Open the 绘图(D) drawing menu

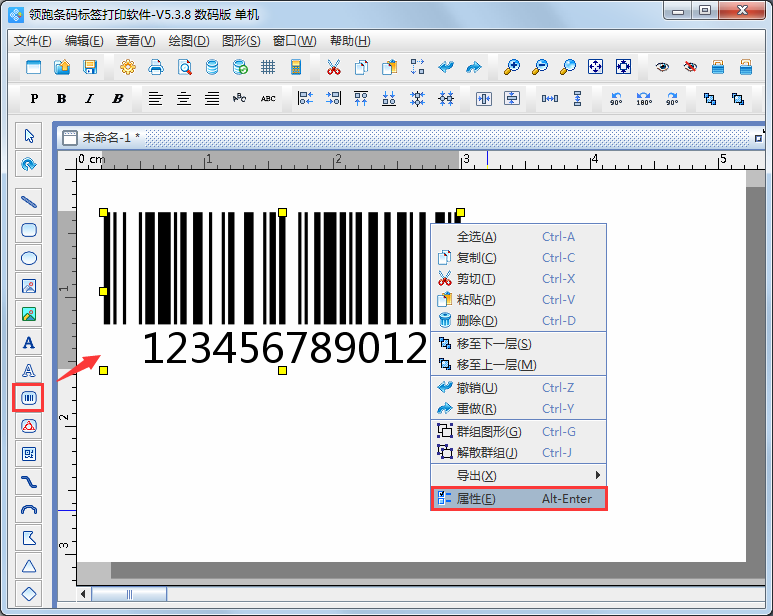click(188, 41)
